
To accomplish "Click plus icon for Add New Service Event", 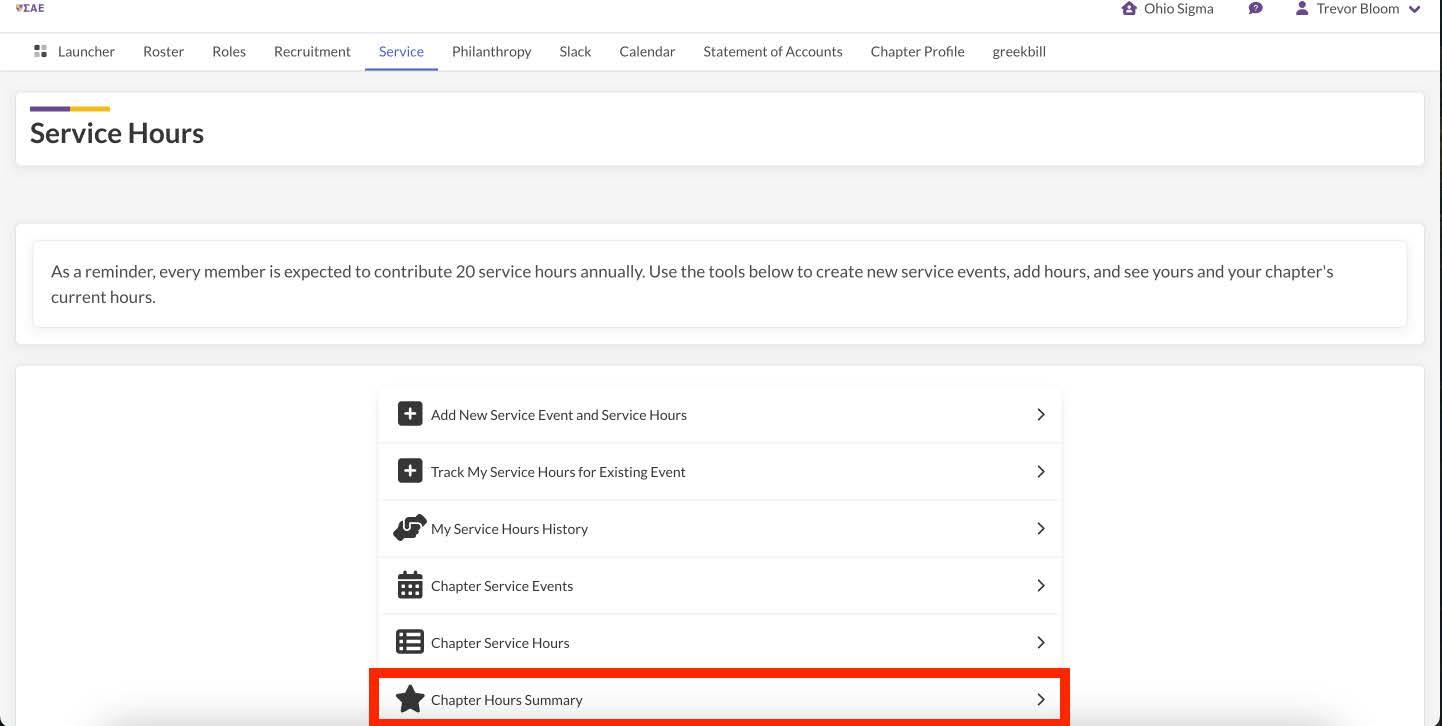I will pos(410,414).
